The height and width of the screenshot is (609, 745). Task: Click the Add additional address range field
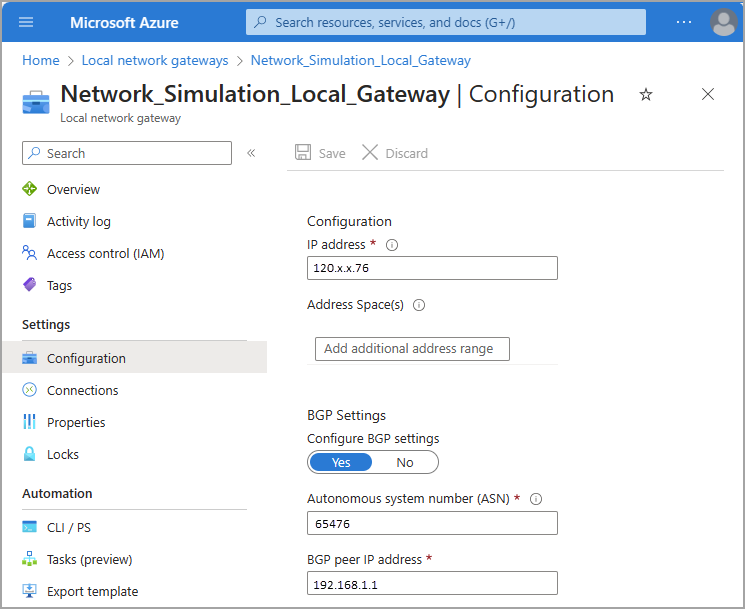click(x=412, y=348)
